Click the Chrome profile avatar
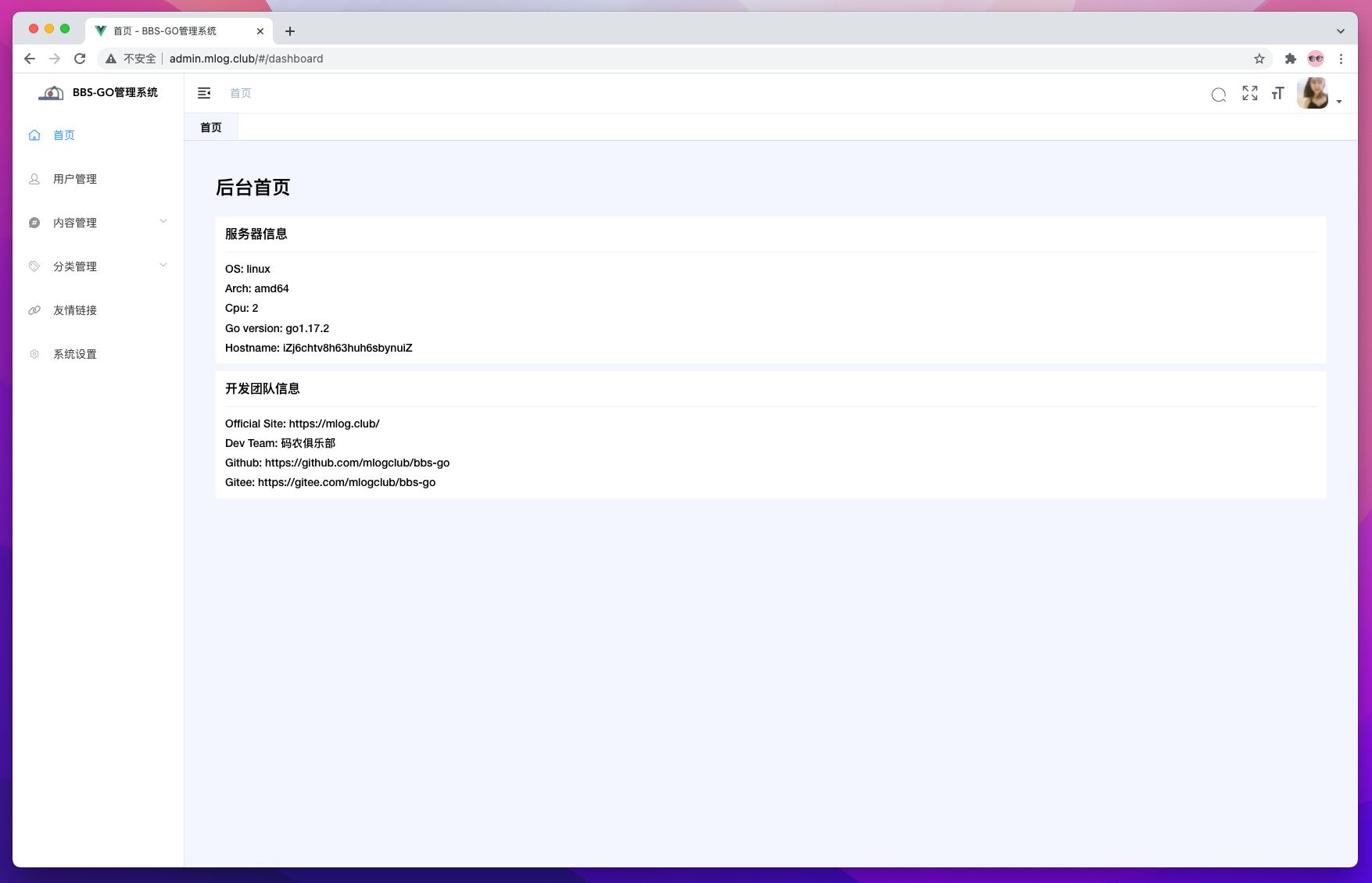The image size is (1372, 883). coord(1316,59)
